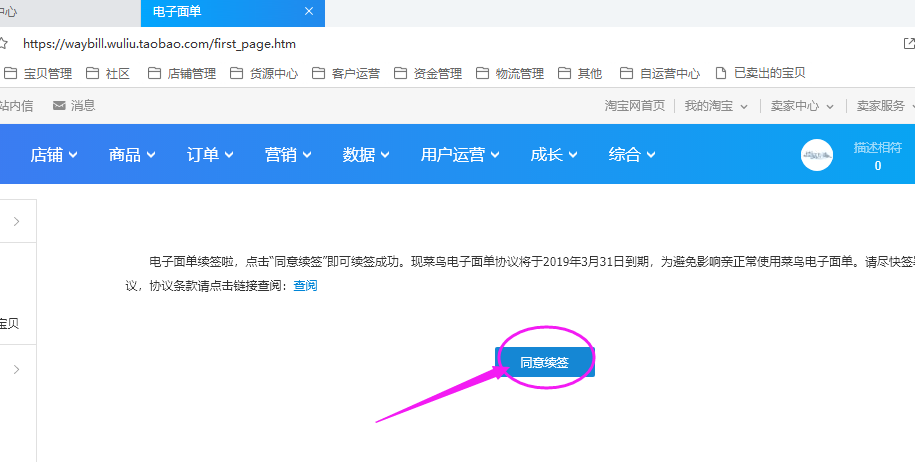Screen dimensions: 915x462
Task: Expand the 卖家服务 dropdown
Action: (x=885, y=106)
